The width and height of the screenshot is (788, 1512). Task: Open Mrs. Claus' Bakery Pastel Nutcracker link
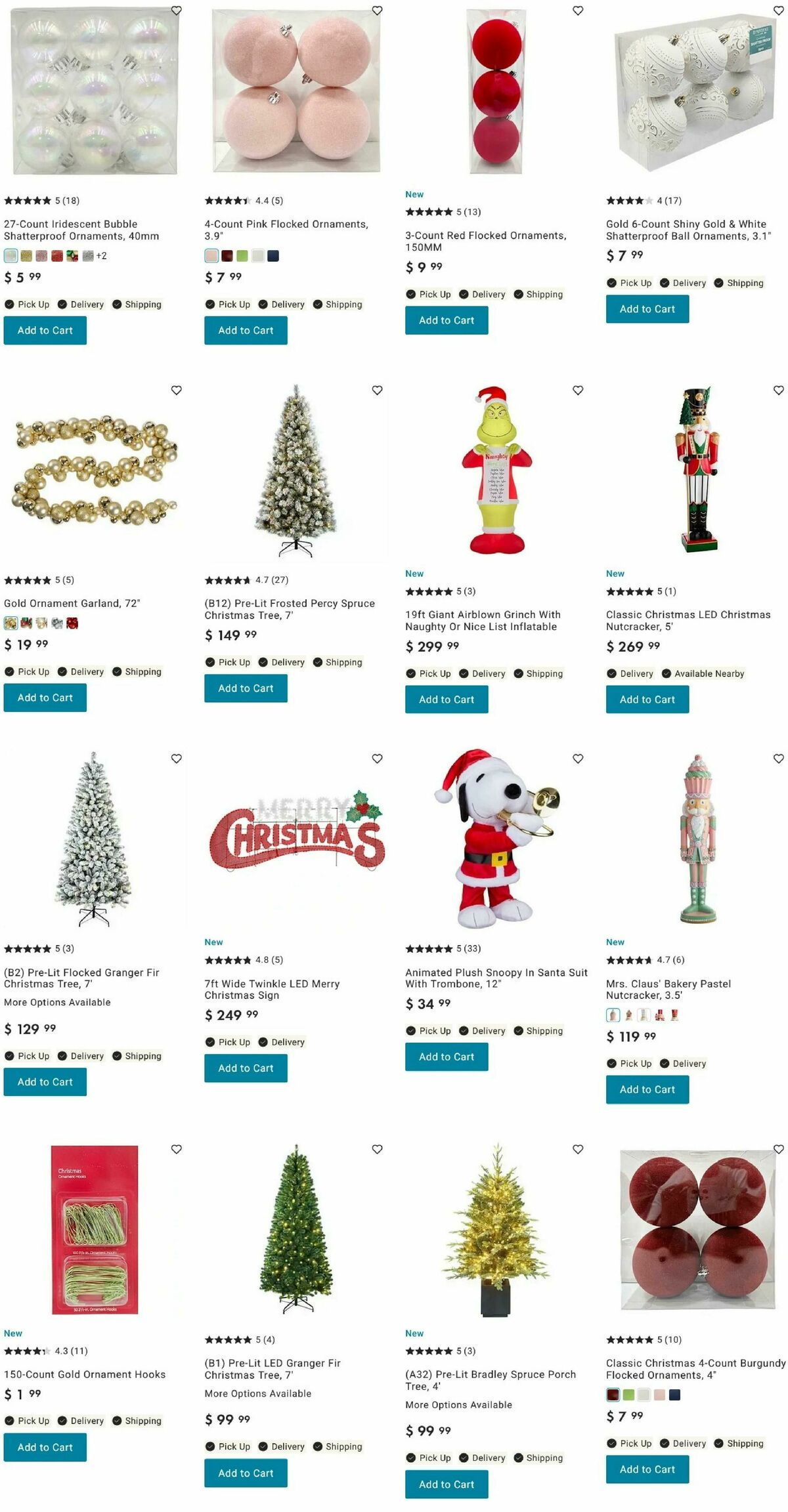(668, 989)
